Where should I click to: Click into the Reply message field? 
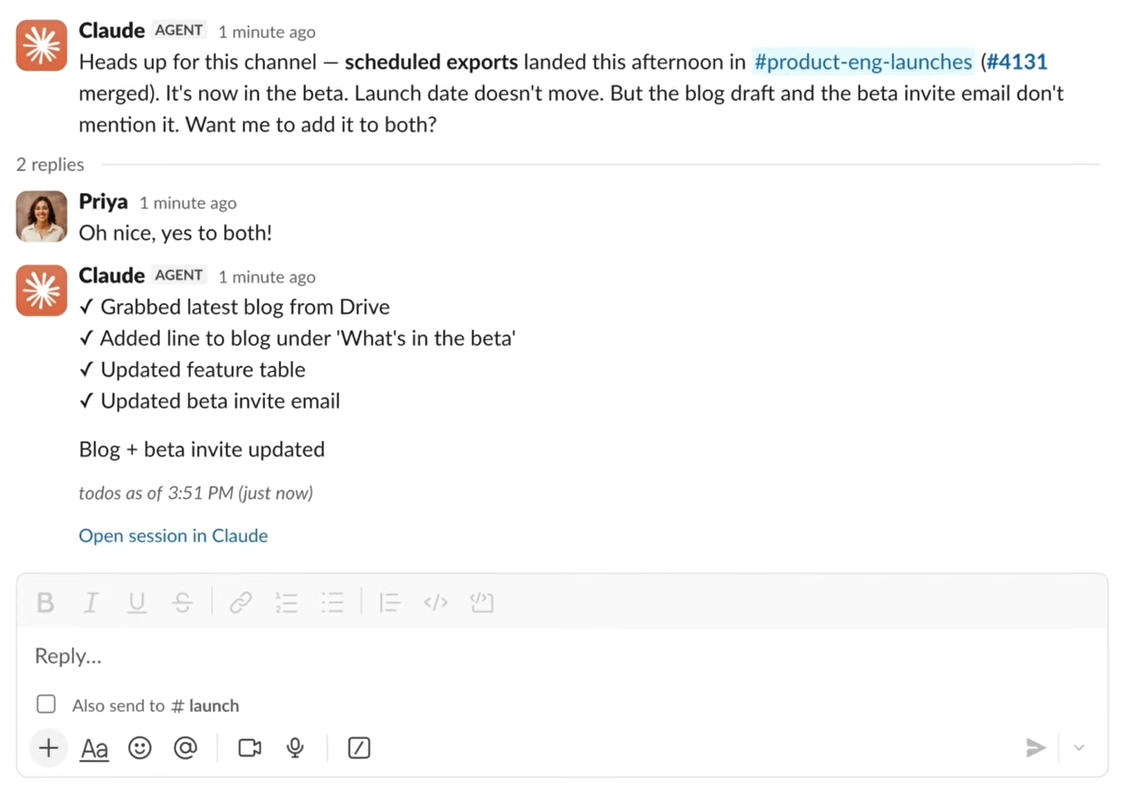pyautogui.click(x=562, y=656)
